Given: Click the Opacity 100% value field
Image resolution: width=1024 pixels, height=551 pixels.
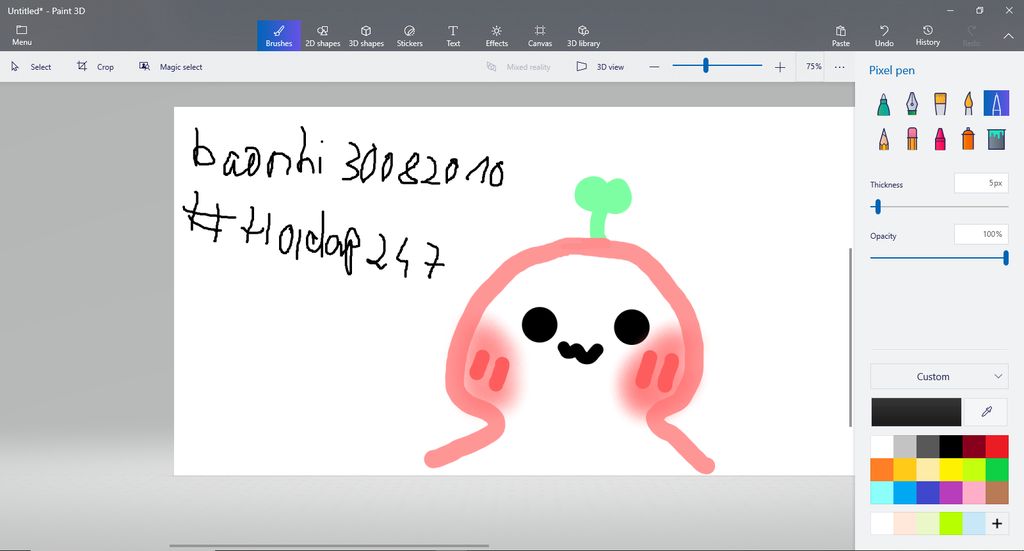Looking at the screenshot, I should (x=981, y=234).
